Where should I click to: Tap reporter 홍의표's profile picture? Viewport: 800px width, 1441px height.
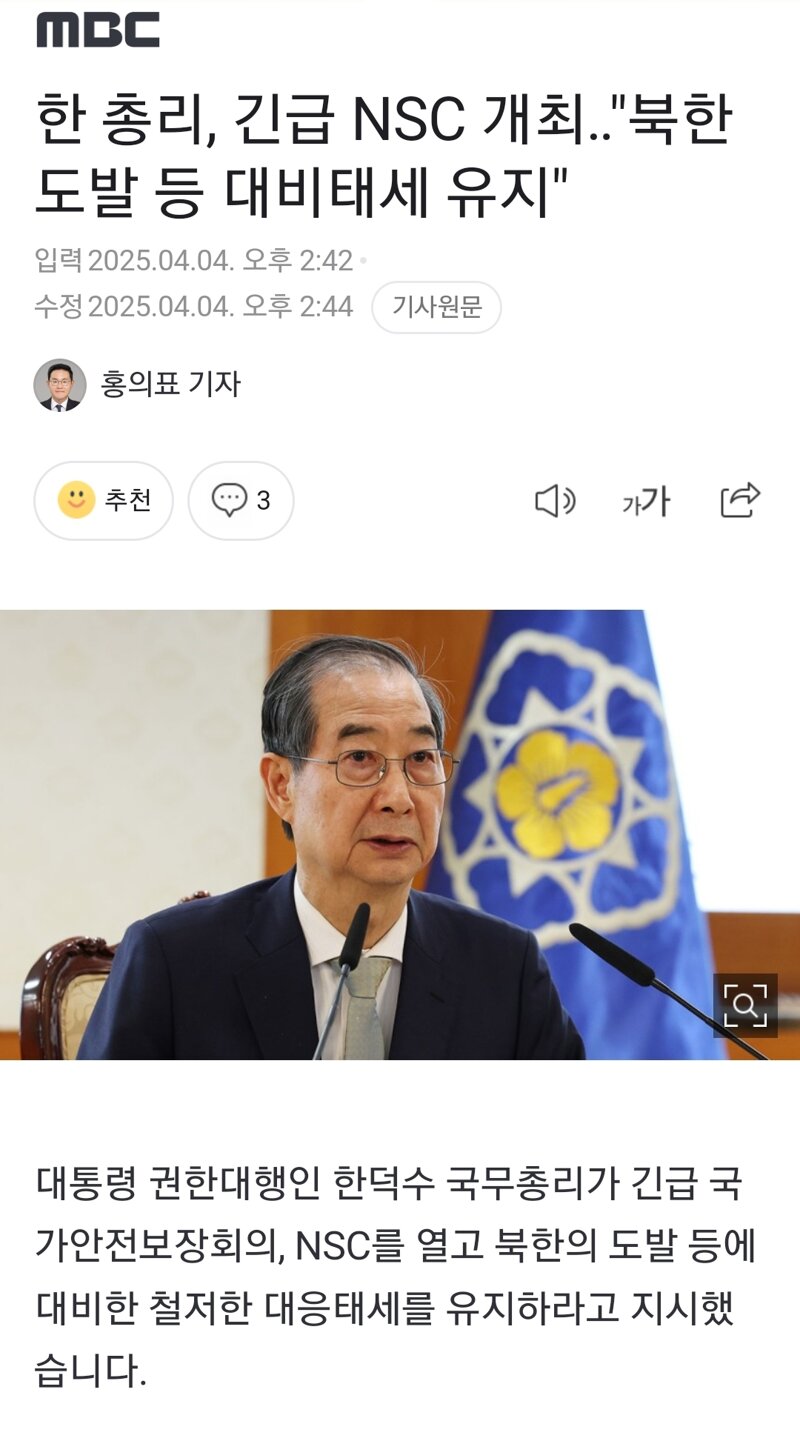point(60,384)
